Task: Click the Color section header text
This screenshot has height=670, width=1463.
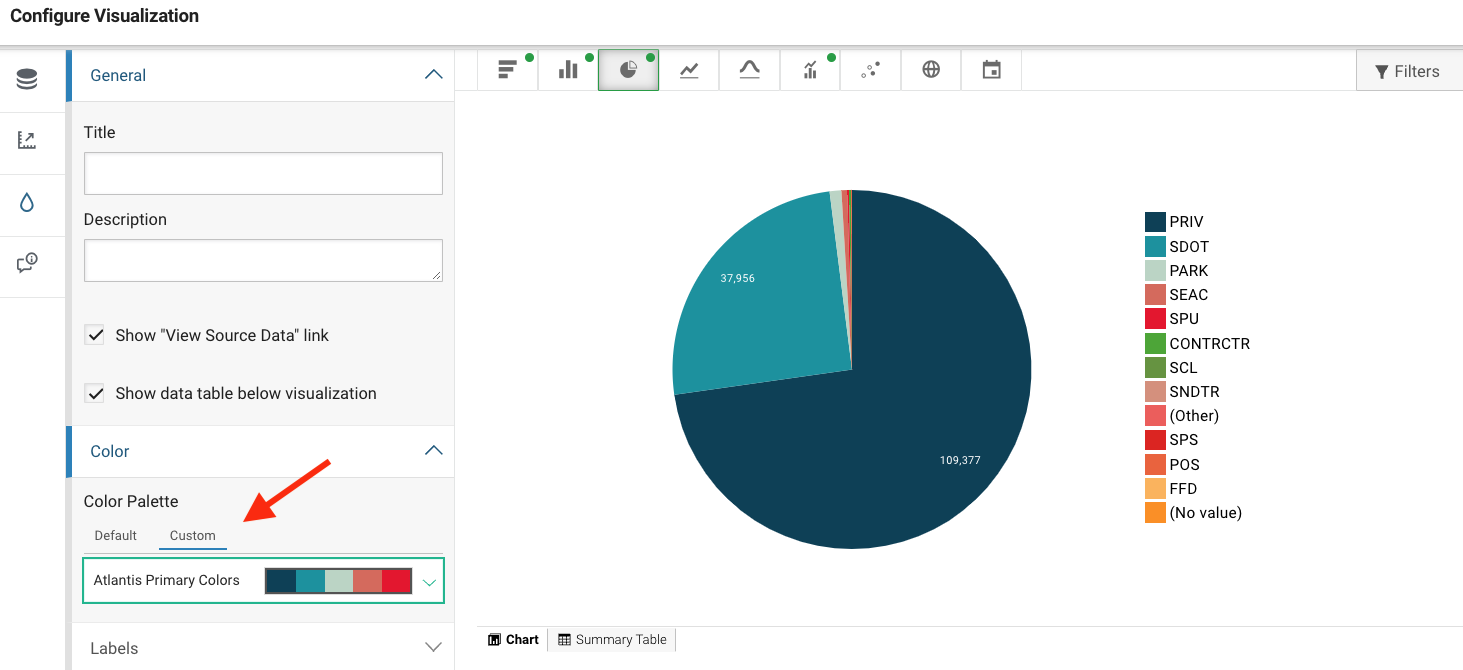Action: (110, 451)
